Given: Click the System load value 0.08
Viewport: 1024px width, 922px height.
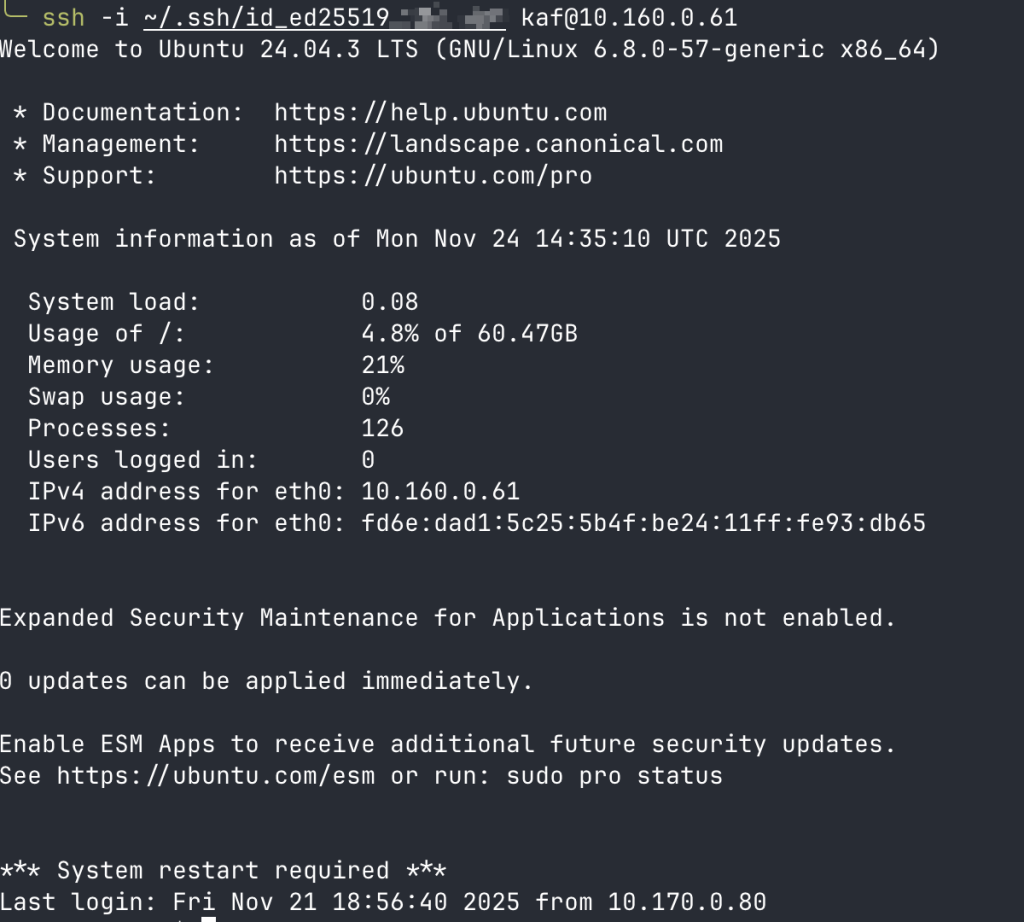Looking at the screenshot, I should click(x=390, y=302).
